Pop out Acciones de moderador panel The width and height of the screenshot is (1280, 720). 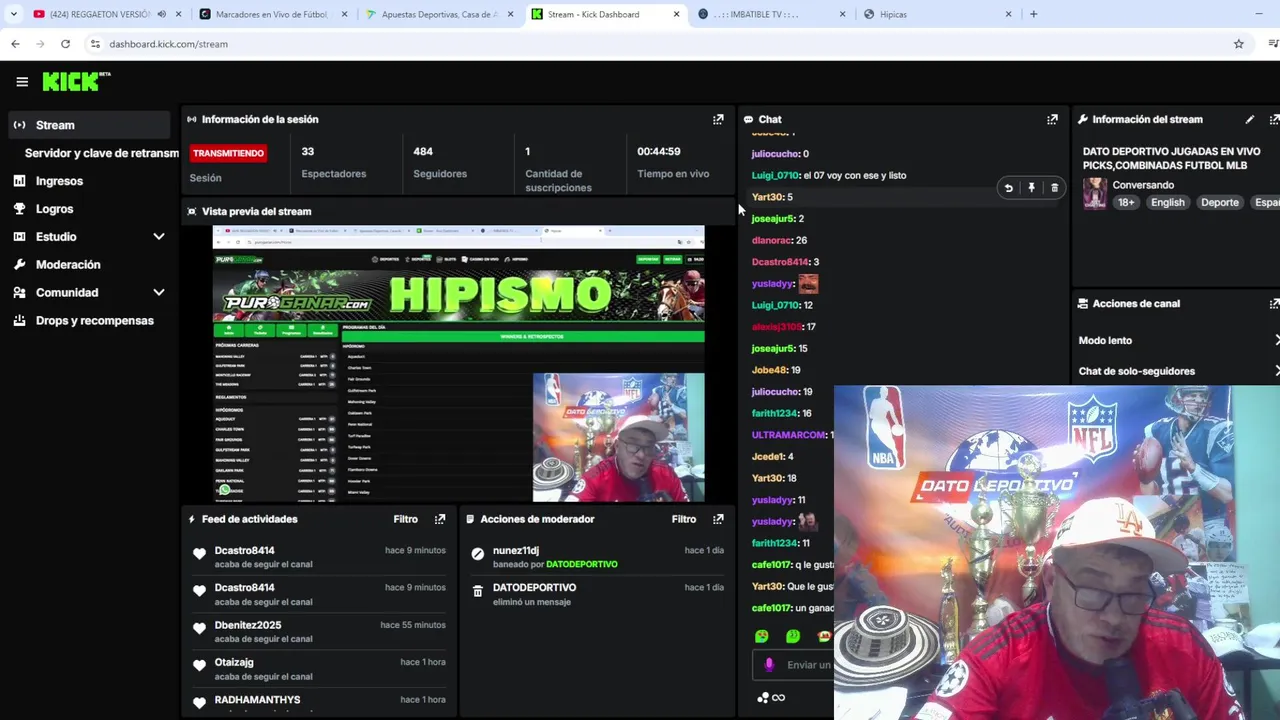[718, 519]
